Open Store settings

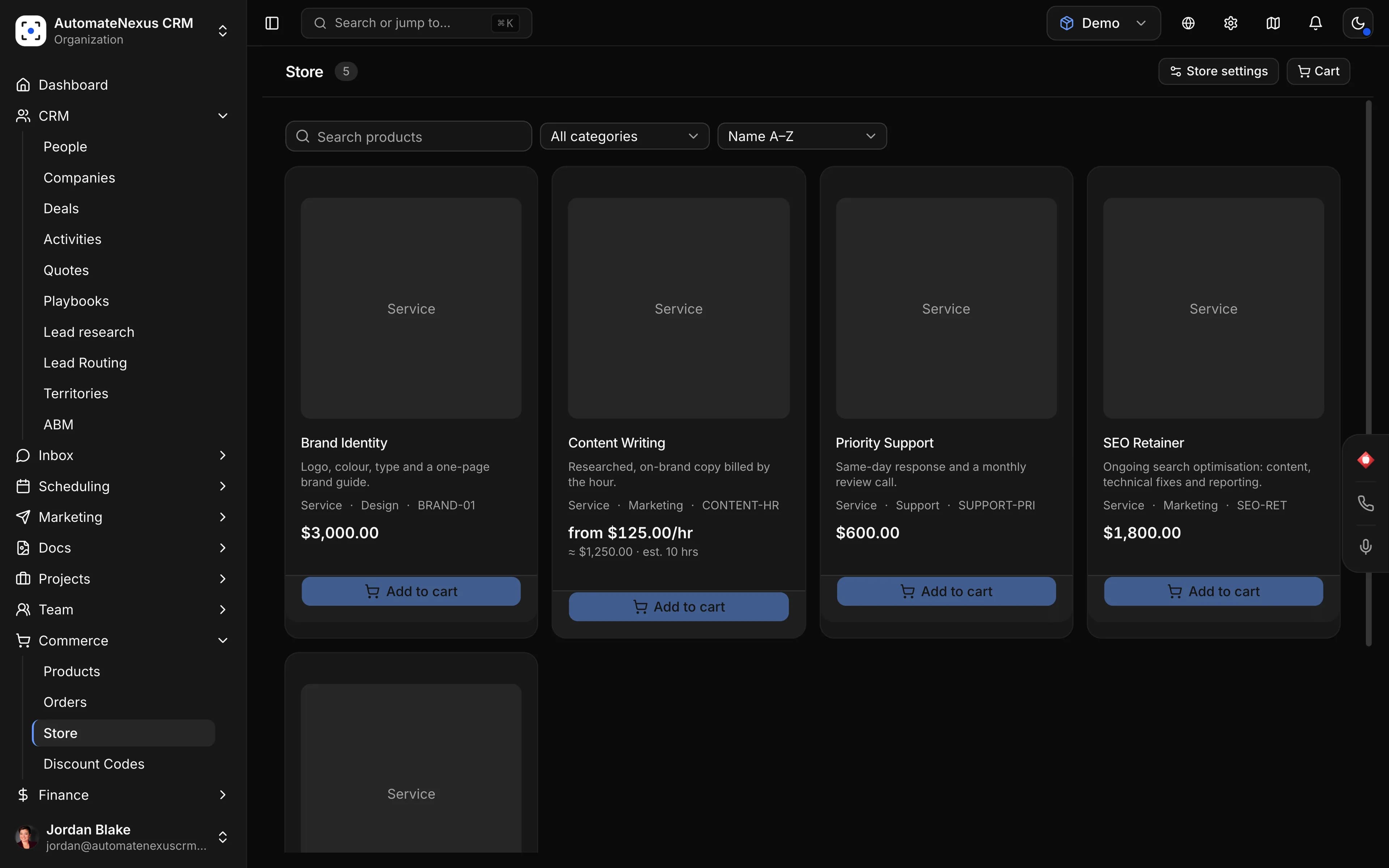coord(1219,71)
